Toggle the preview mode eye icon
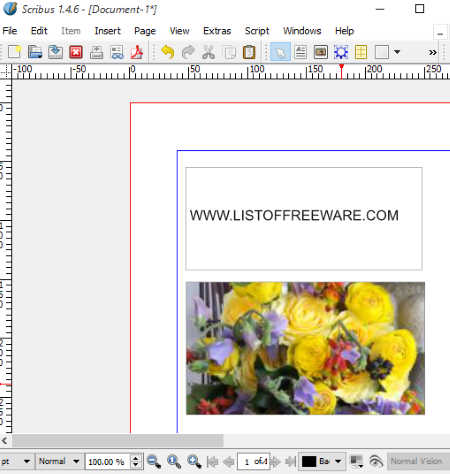 (376, 462)
